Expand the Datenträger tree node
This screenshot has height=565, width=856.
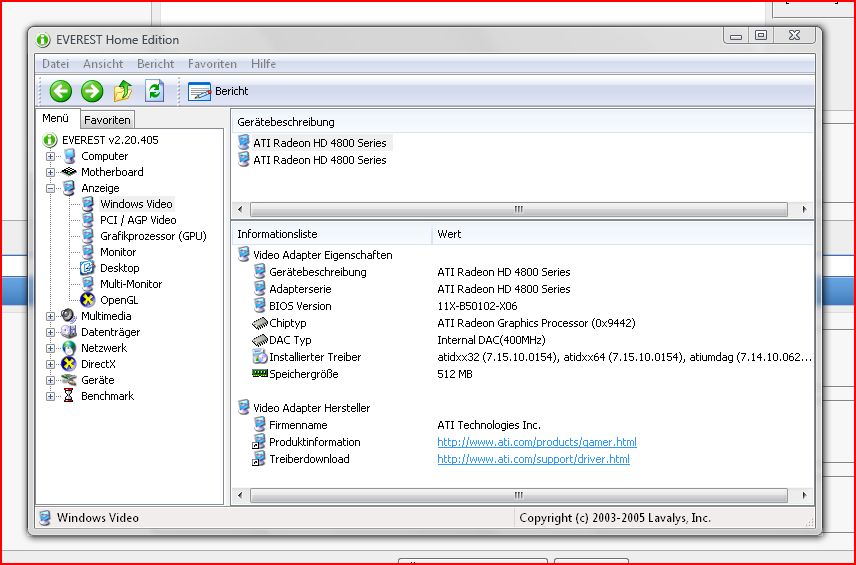50,332
